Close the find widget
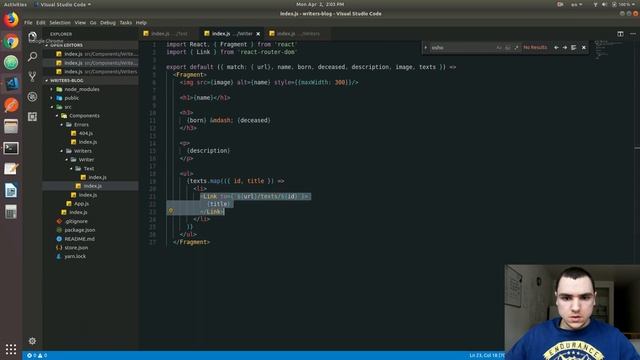This screenshot has height=360, width=640. pos(584,48)
